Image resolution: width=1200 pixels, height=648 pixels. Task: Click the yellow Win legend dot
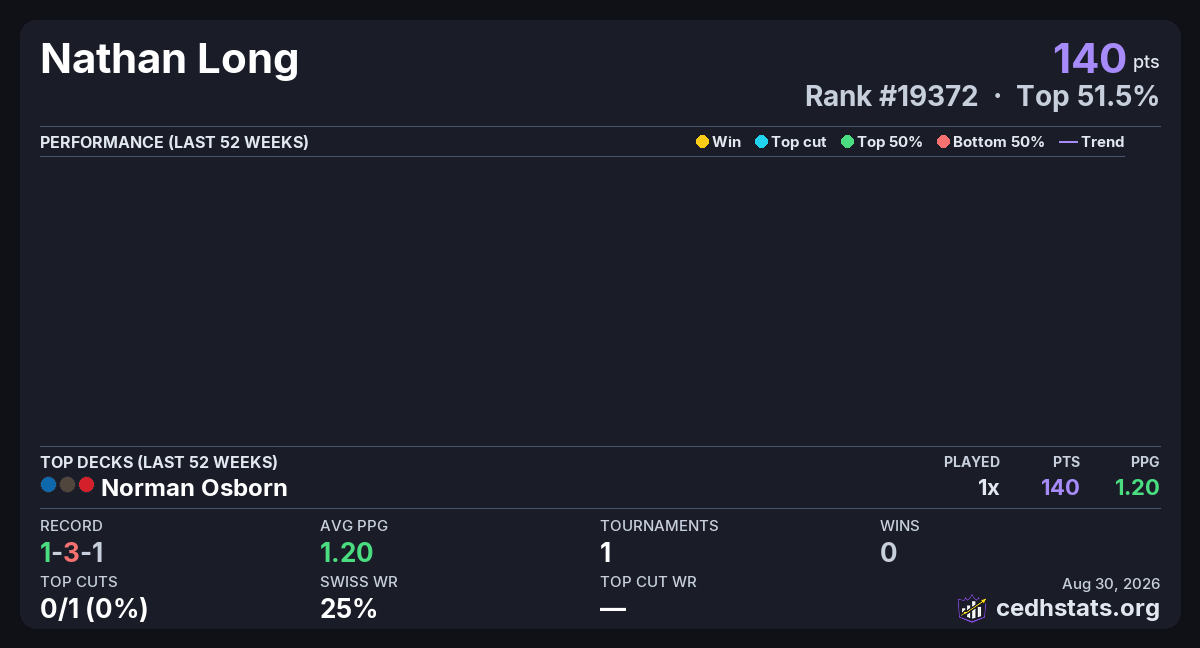(702, 142)
